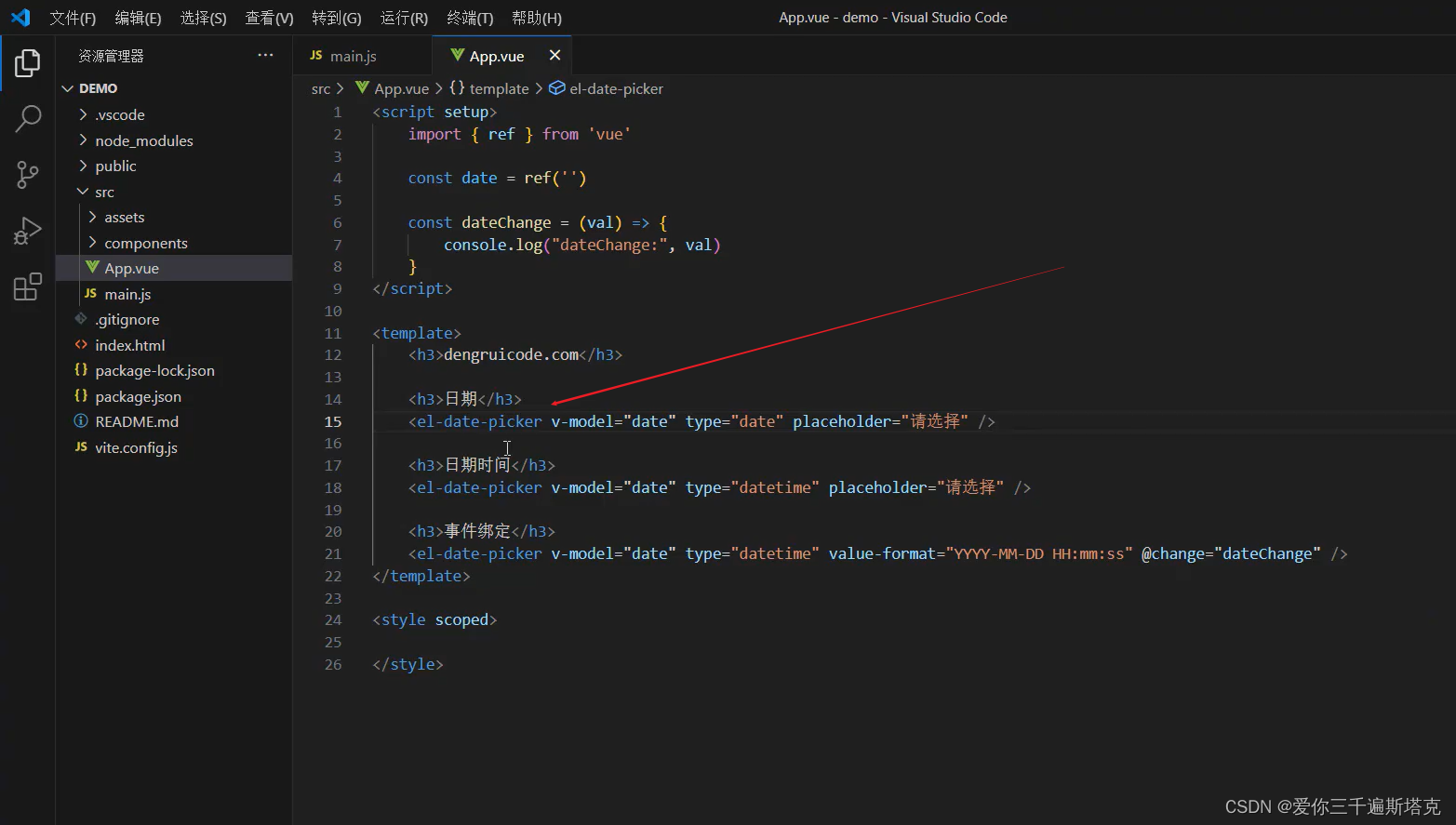Click App.vue in the breadcrumb path
This screenshot has height=825, width=1456.
pos(401,88)
